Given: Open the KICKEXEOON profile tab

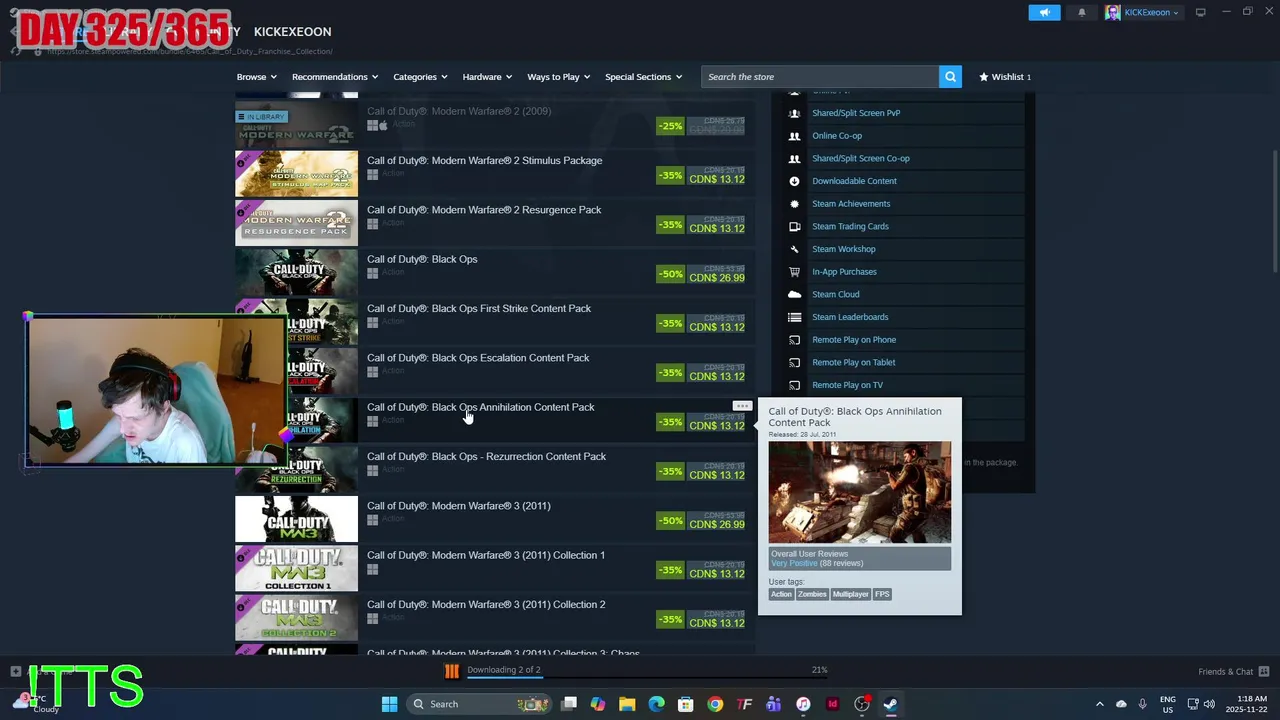Looking at the screenshot, I should click(292, 32).
